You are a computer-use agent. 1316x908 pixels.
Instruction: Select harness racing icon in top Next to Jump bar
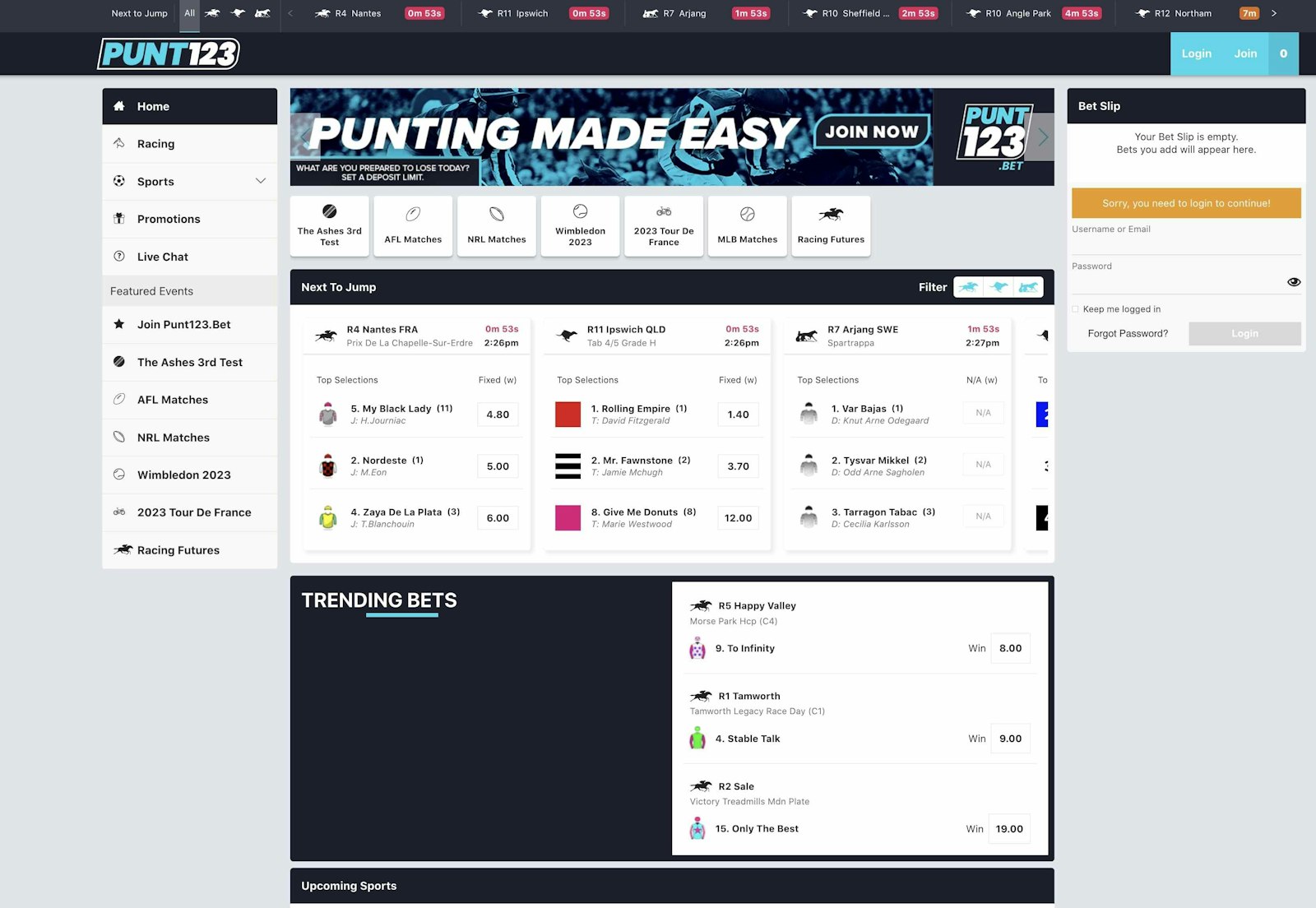262,13
